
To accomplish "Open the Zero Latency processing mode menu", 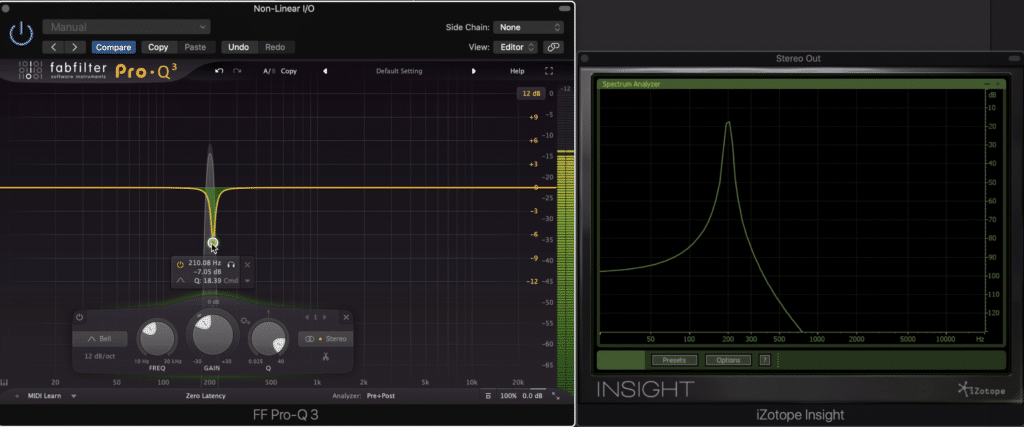I will click(x=206, y=396).
